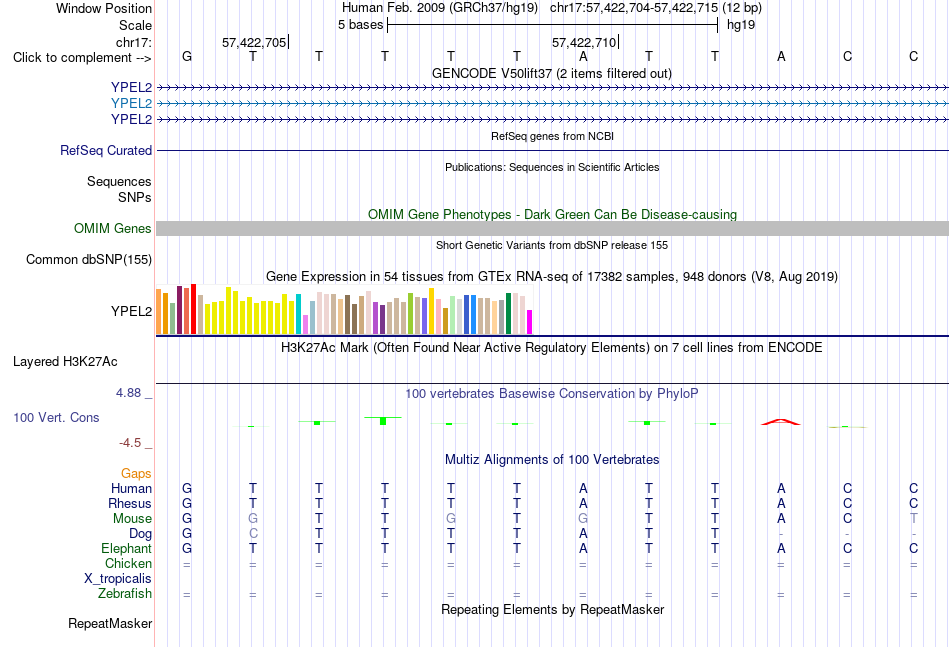Open the Sequences track label
Image resolution: width=950 pixels, height=647 pixels.
click(x=119, y=181)
